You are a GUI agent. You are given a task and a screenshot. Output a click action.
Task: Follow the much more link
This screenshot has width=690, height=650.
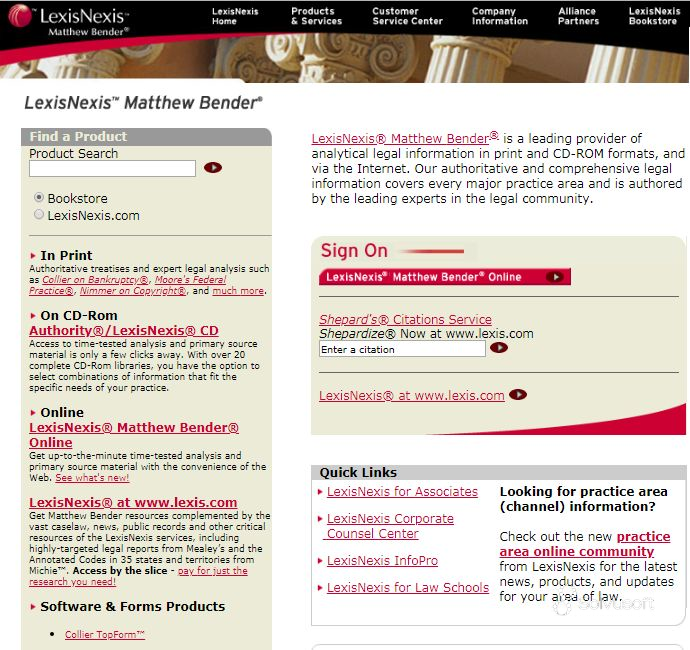238,291
